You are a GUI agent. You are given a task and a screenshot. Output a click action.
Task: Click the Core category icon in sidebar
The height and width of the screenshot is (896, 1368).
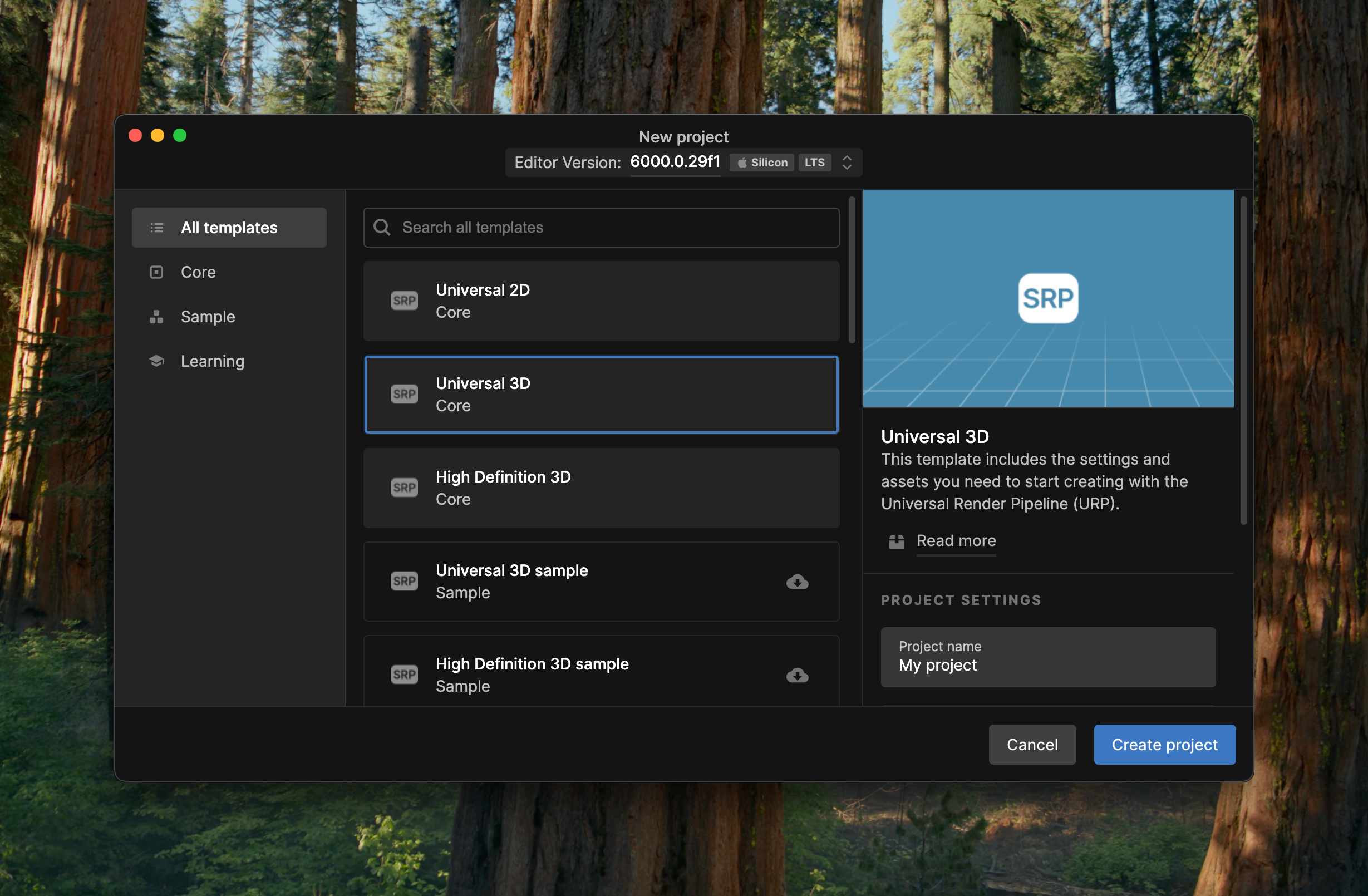(156, 272)
